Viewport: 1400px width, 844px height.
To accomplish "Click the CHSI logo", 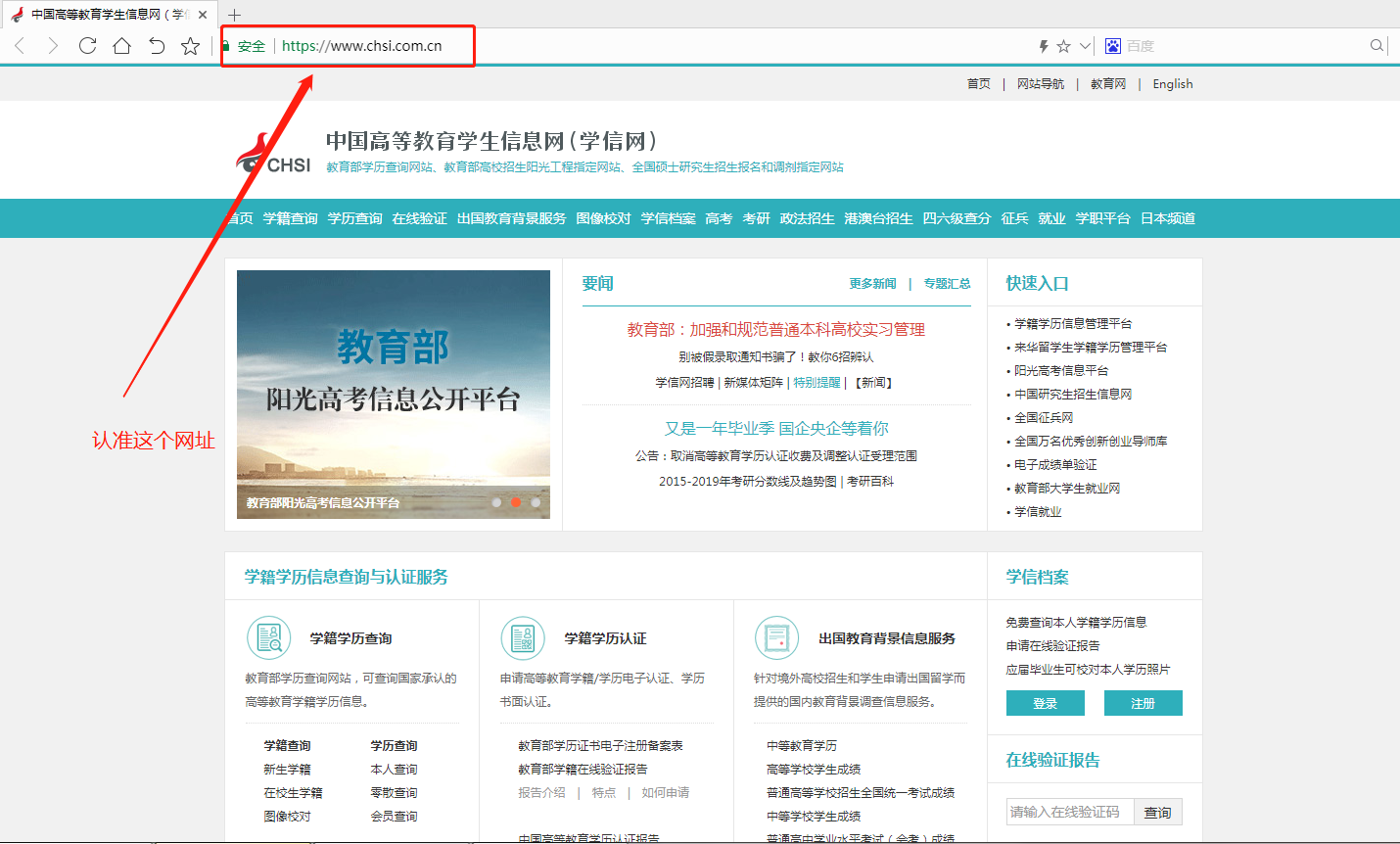I will (273, 155).
